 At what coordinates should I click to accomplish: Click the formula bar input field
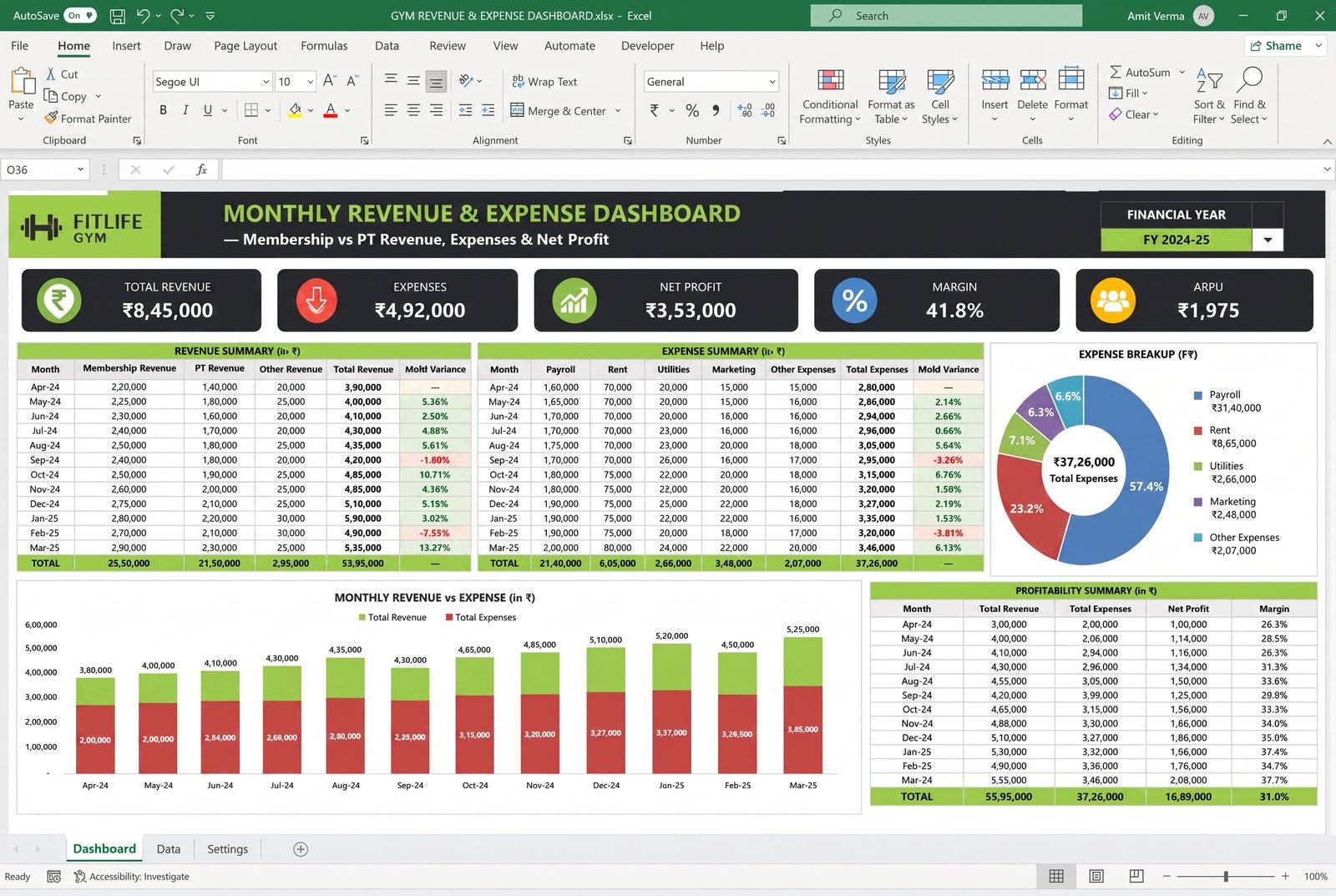point(770,170)
